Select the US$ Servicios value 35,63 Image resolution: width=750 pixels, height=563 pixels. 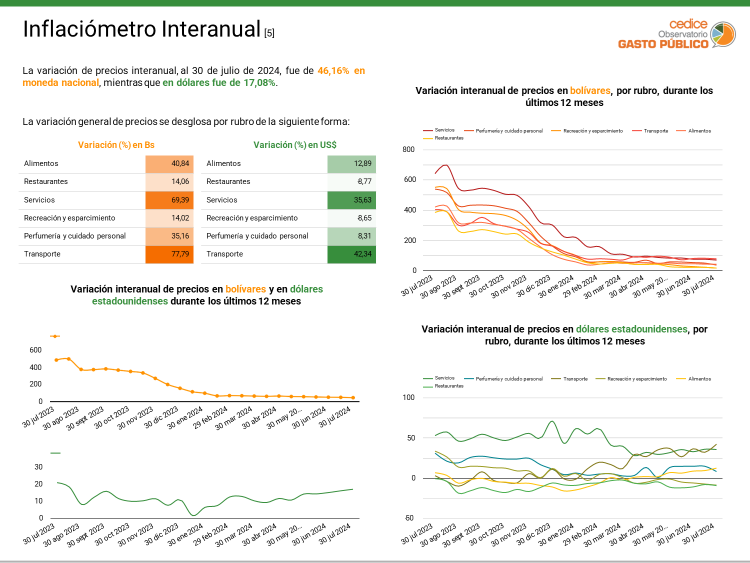coord(352,200)
